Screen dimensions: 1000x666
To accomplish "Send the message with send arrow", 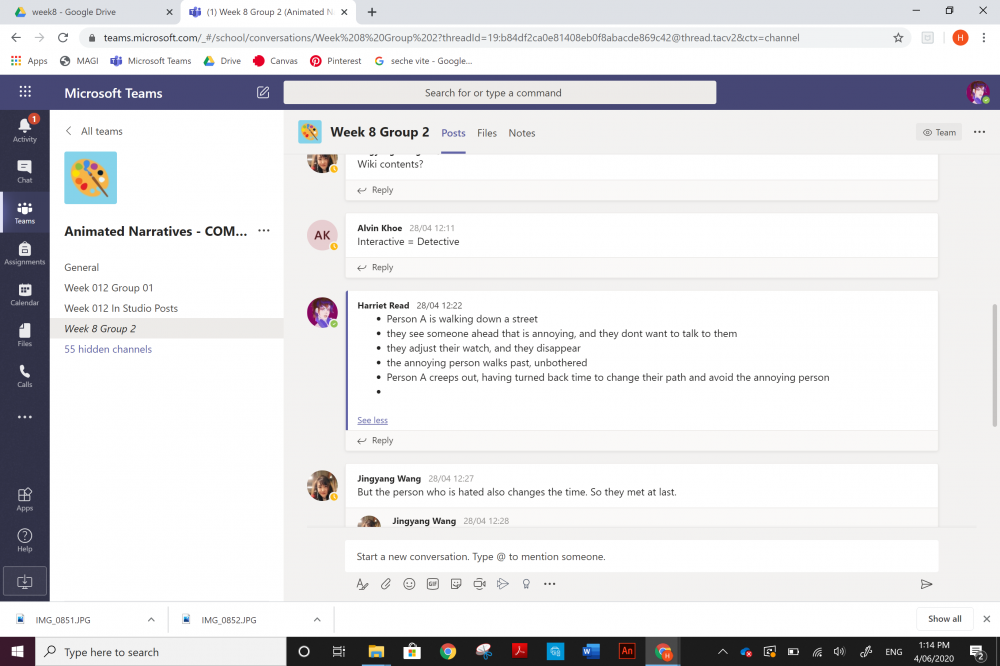I will tap(926, 584).
